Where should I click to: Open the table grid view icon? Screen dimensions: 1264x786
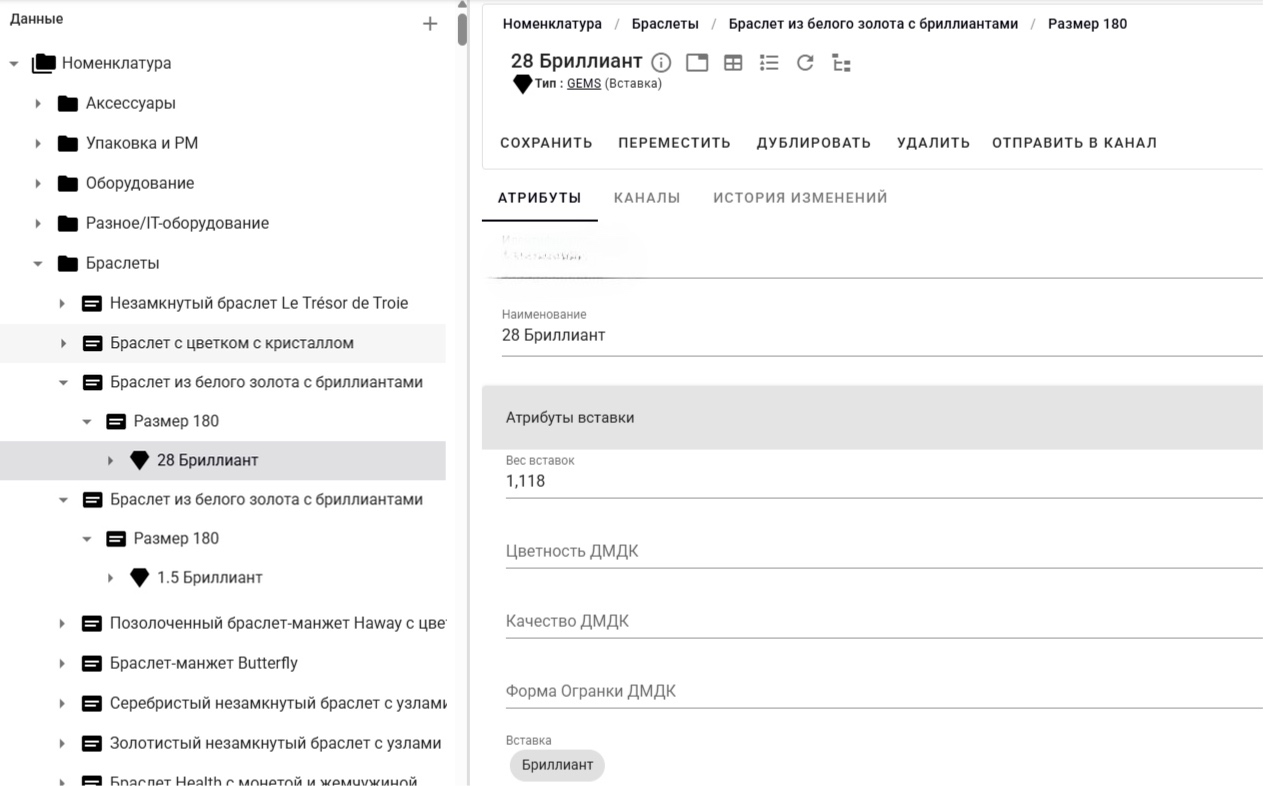(x=733, y=63)
